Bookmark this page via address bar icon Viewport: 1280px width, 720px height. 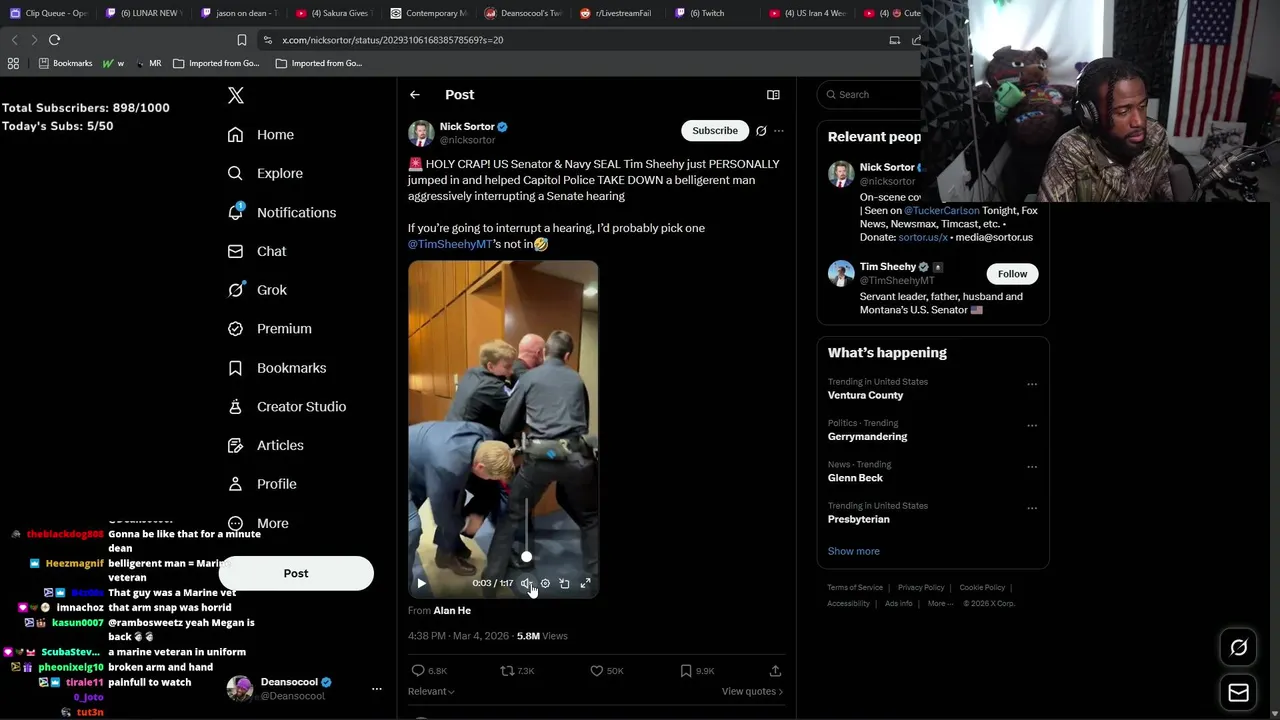(x=241, y=40)
